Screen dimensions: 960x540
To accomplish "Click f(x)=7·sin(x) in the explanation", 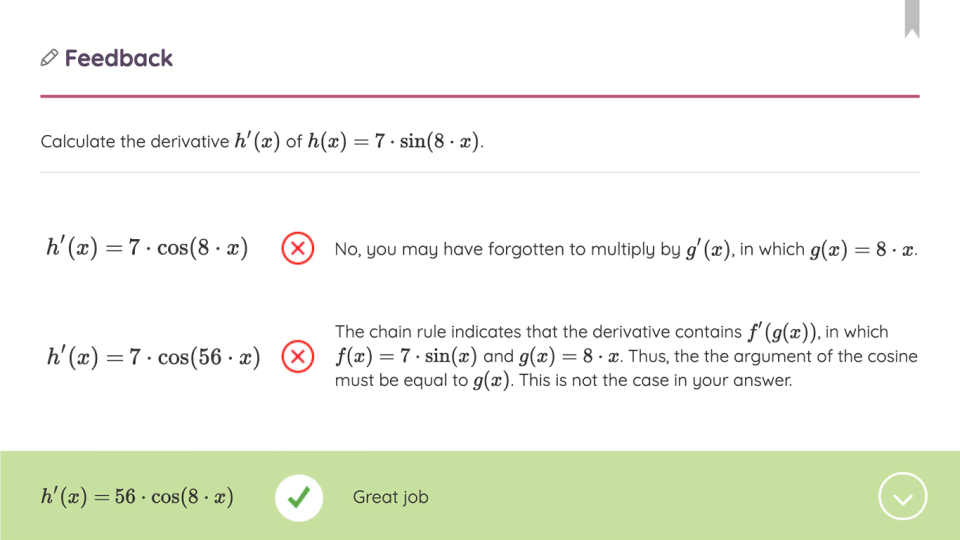I will [406, 356].
